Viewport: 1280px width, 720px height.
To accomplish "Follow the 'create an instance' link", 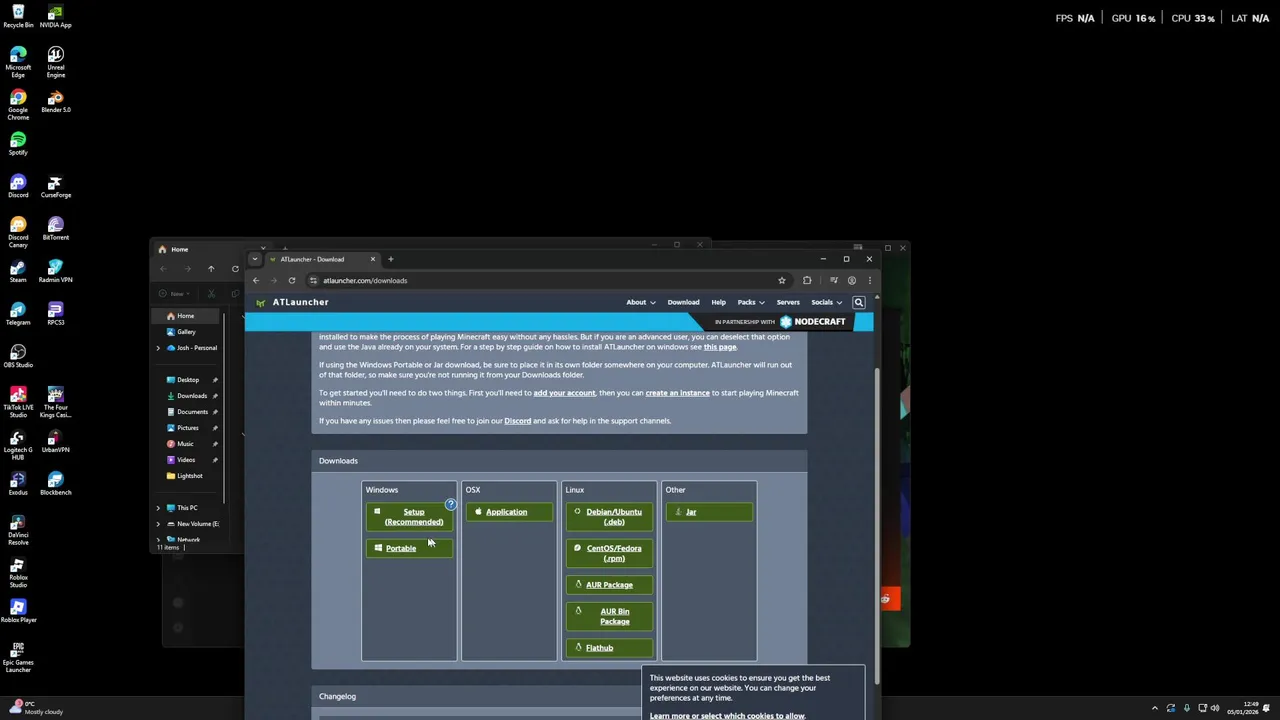I will point(677,393).
